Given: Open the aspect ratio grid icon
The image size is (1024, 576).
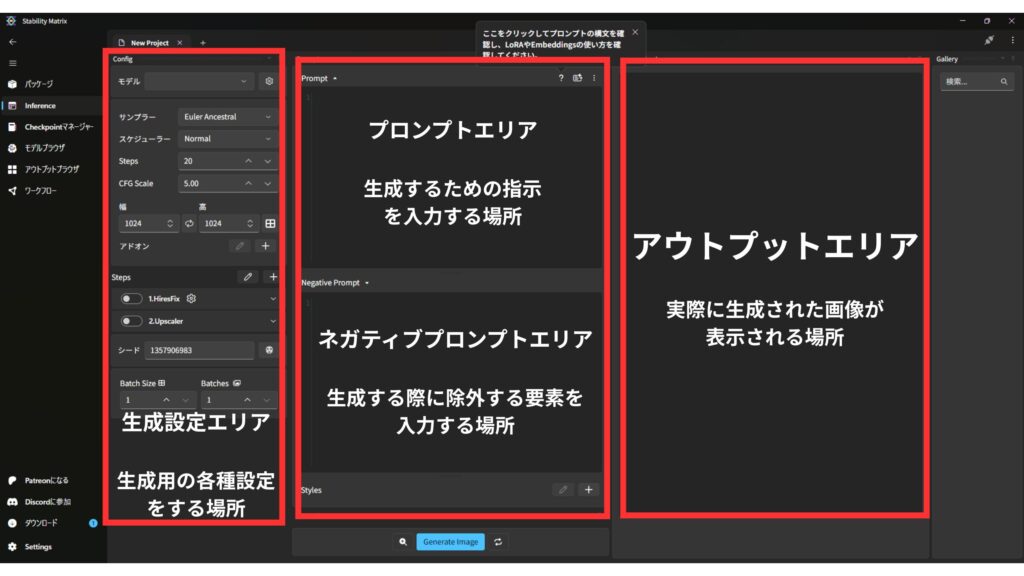Looking at the screenshot, I should click(269, 224).
